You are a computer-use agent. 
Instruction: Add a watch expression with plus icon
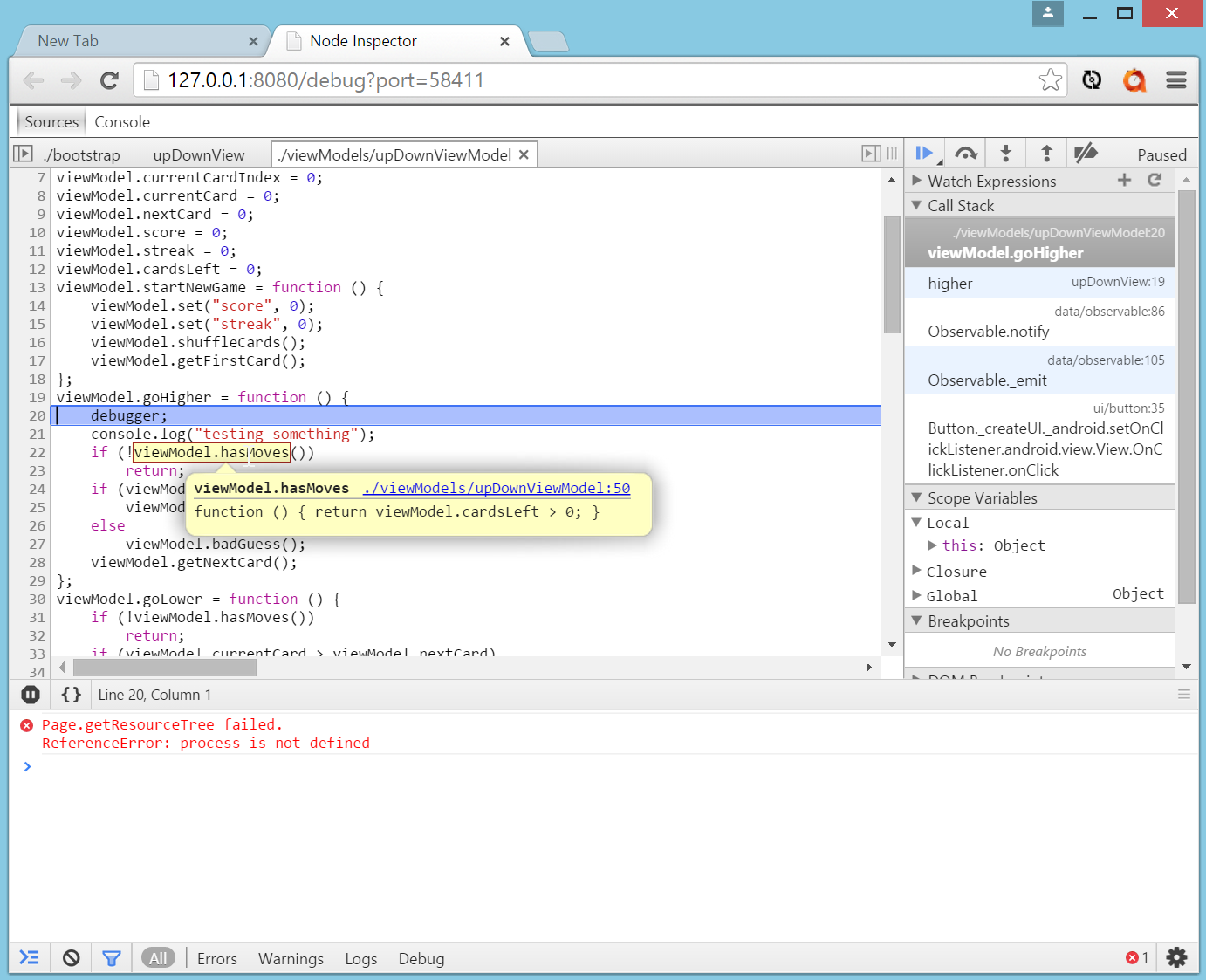[x=1124, y=180]
